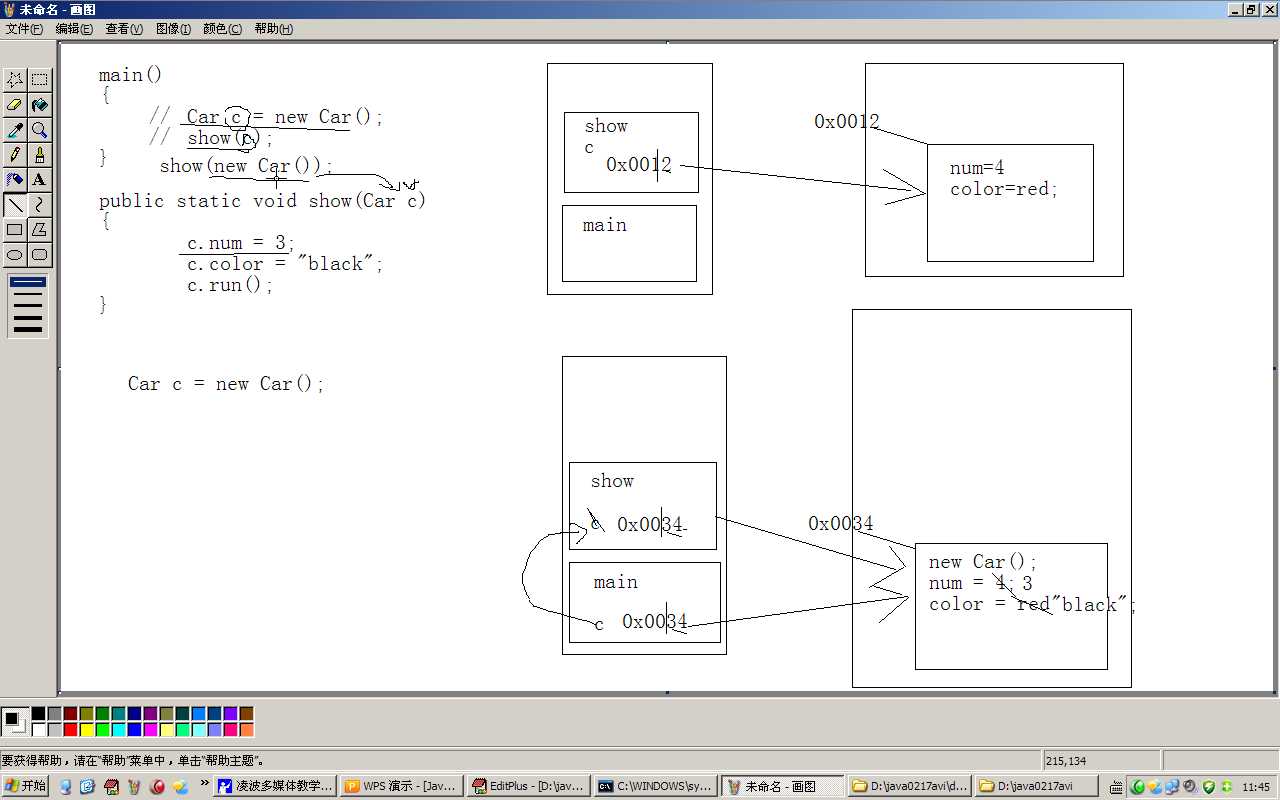Choose the thickest line width option
Image resolution: width=1280 pixels, height=800 pixels.
pos(28,328)
